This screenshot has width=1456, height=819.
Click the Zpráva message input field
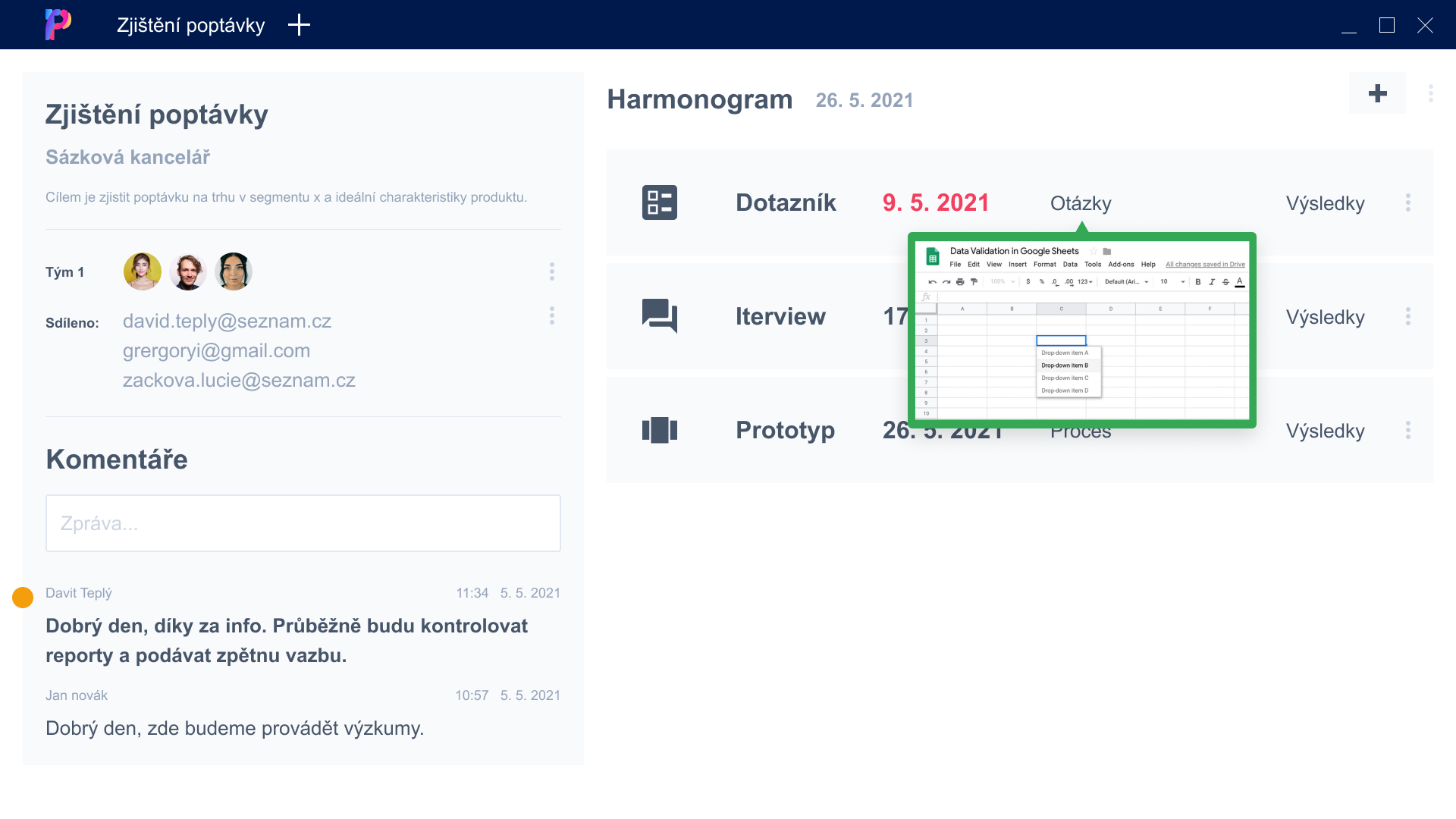tap(303, 523)
